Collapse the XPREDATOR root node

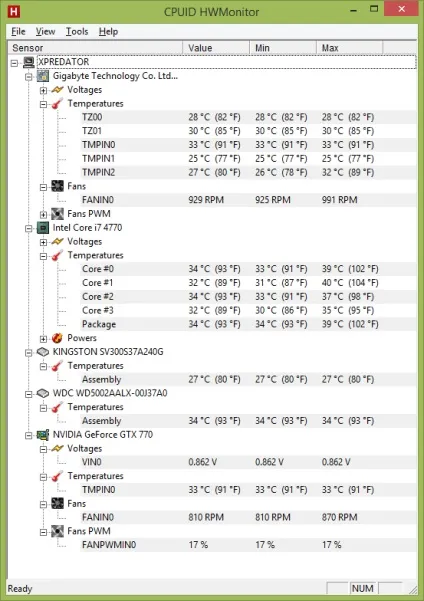(x=15, y=63)
